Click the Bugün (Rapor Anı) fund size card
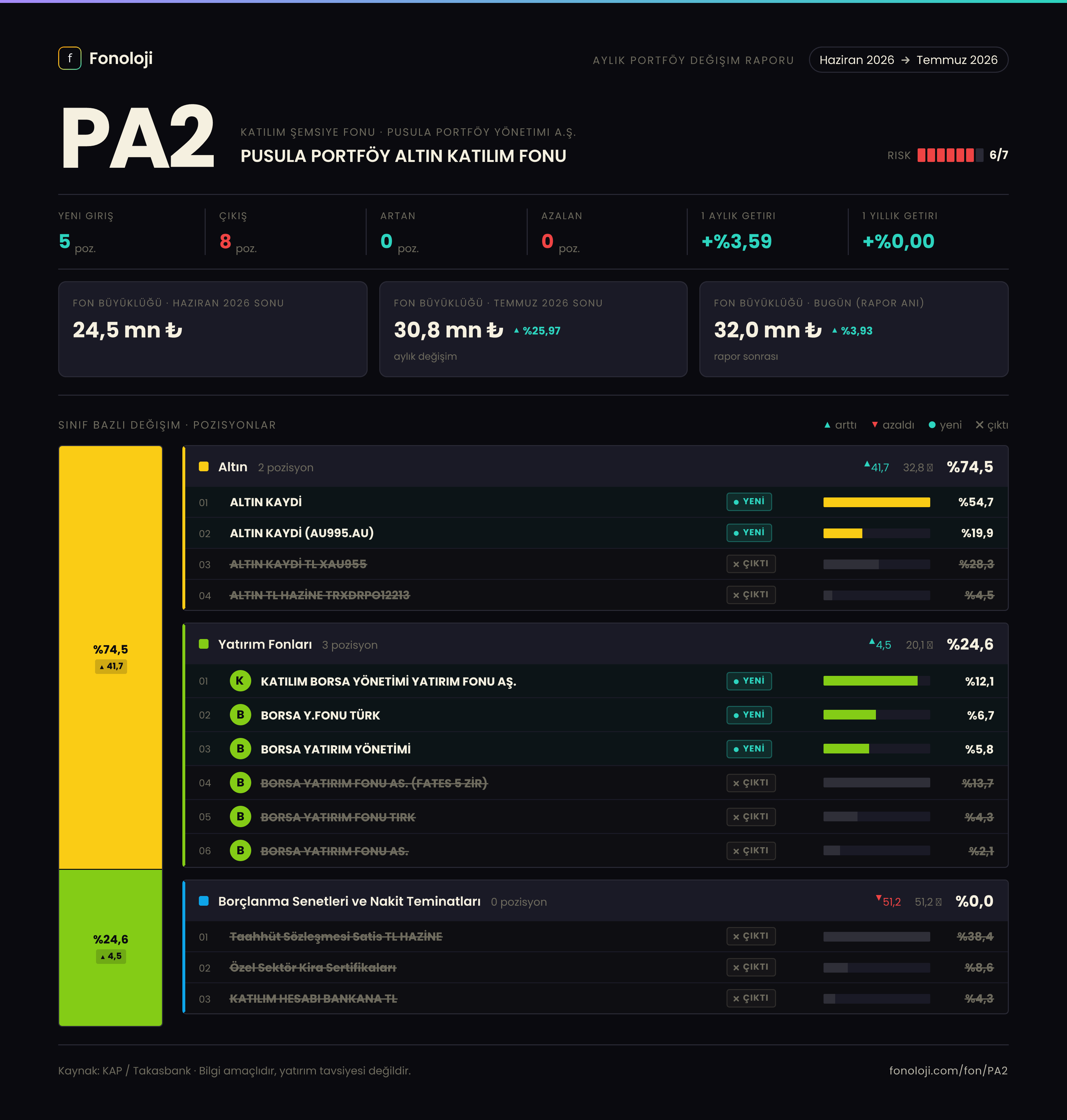The width and height of the screenshot is (1067, 1120). pyautogui.click(x=854, y=329)
